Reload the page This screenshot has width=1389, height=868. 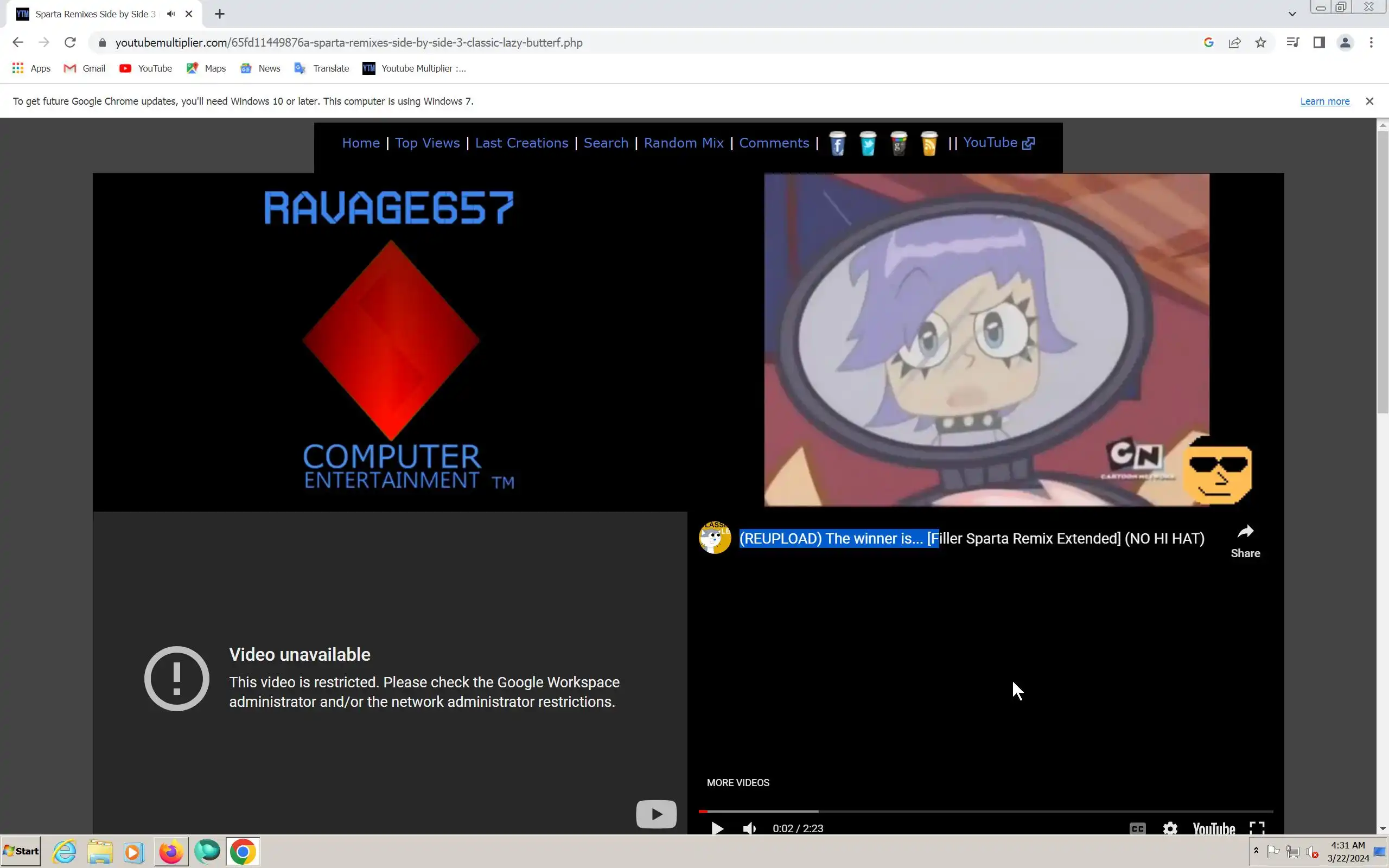[70, 42]
